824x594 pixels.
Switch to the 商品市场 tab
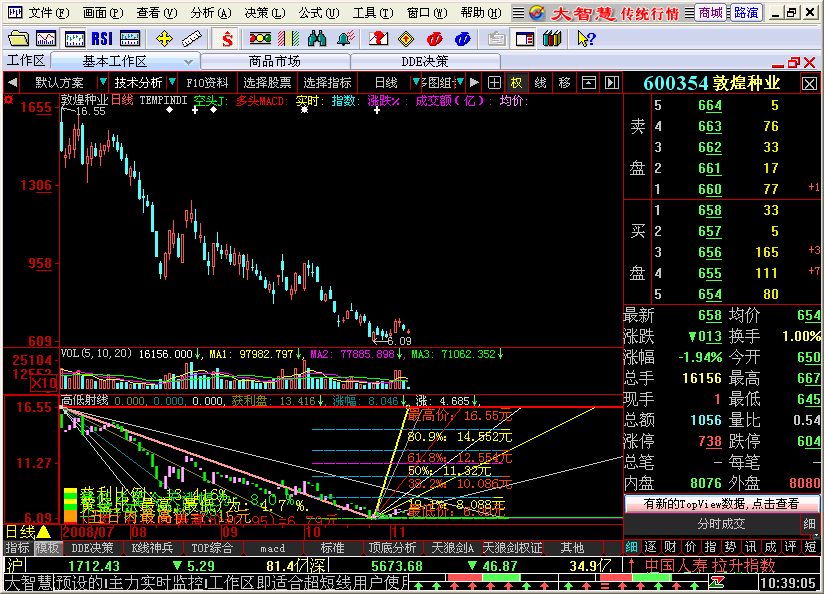pos(275,62)
